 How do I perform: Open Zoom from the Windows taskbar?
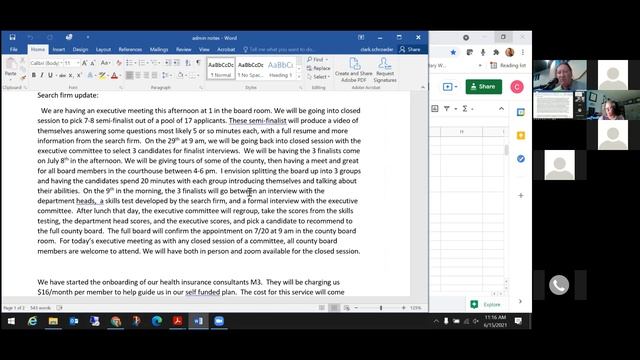point(219,321)
